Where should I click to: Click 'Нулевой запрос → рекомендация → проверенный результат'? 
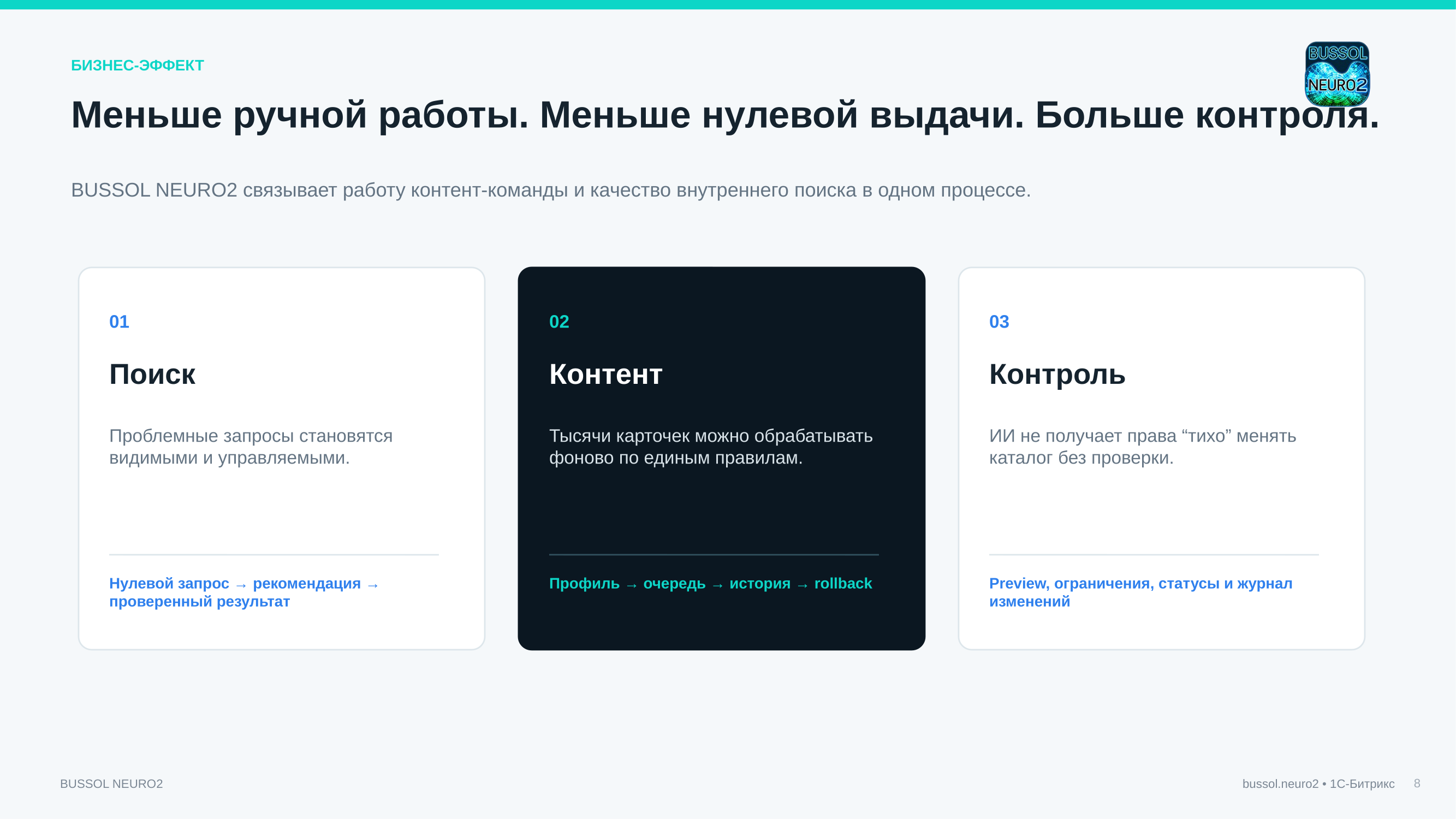(244, 592)
